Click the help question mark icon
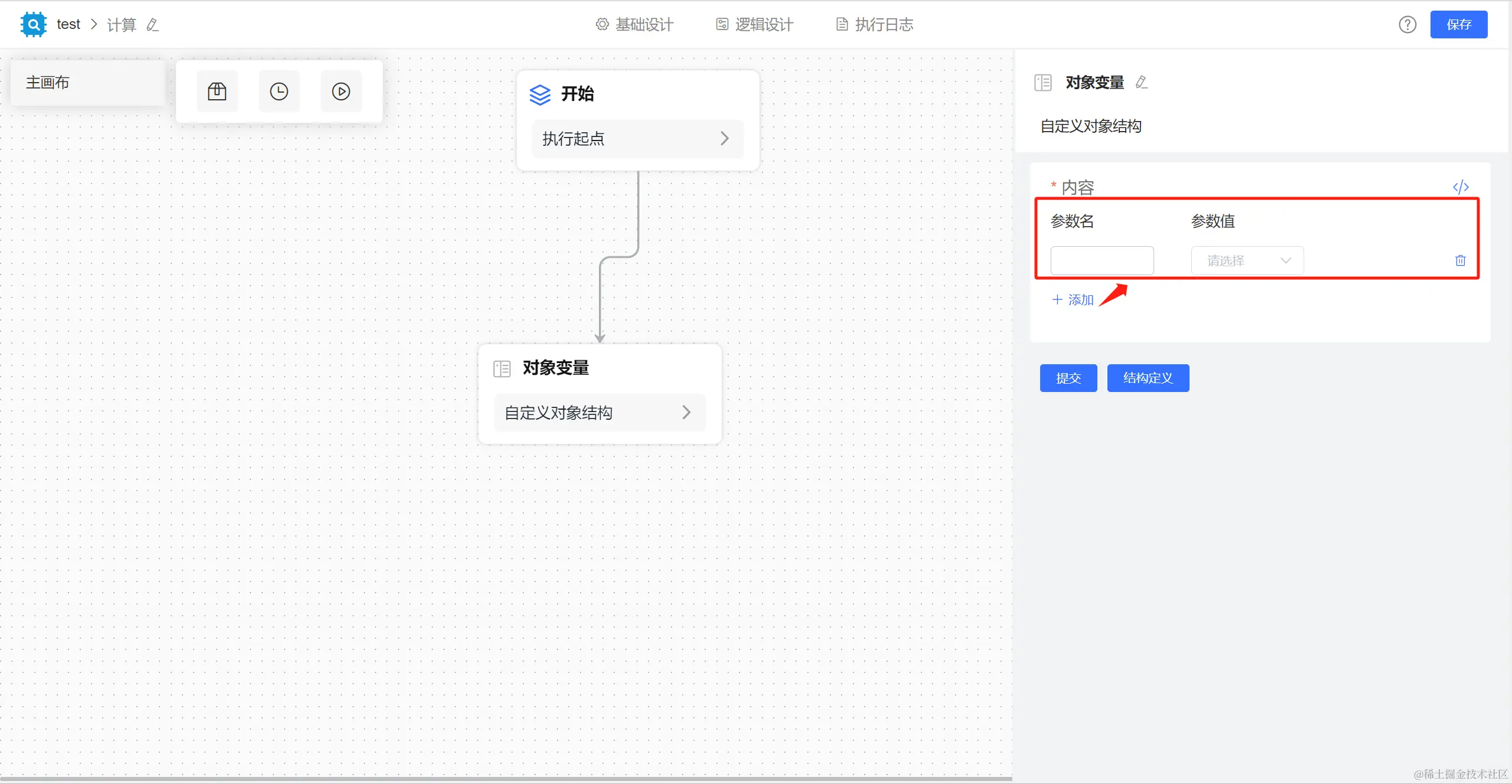1512x784 pixels. (1407, 25)
